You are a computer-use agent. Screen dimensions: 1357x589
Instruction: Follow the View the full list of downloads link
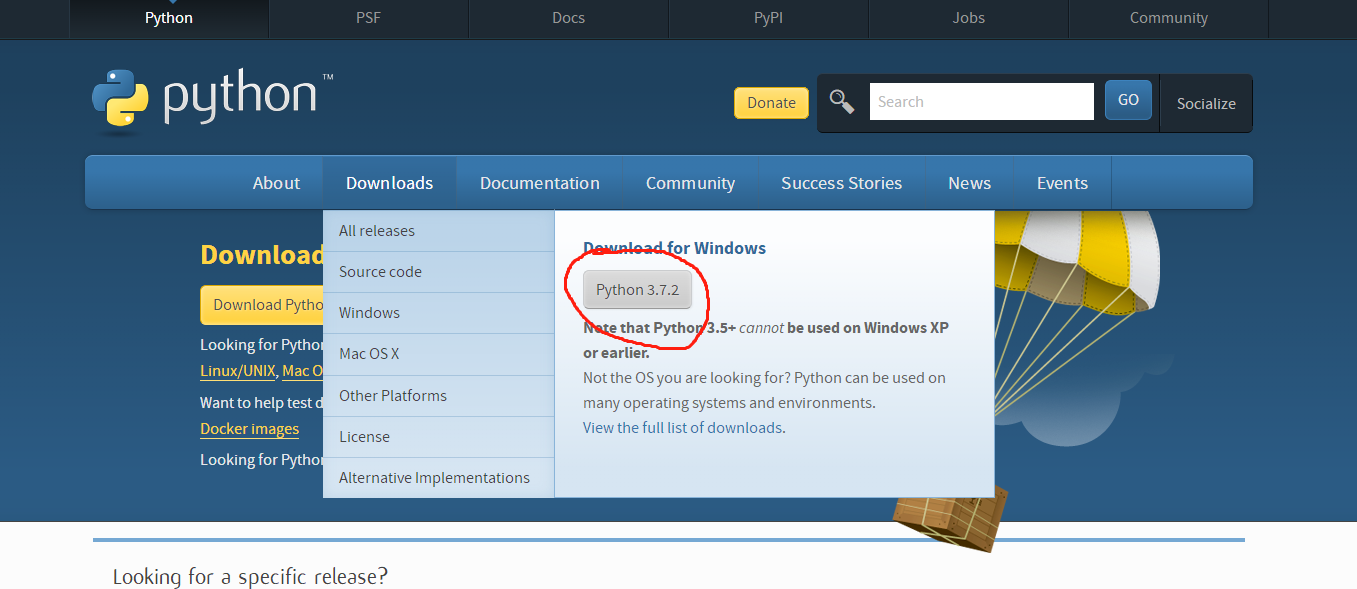(x=683, y=428)
